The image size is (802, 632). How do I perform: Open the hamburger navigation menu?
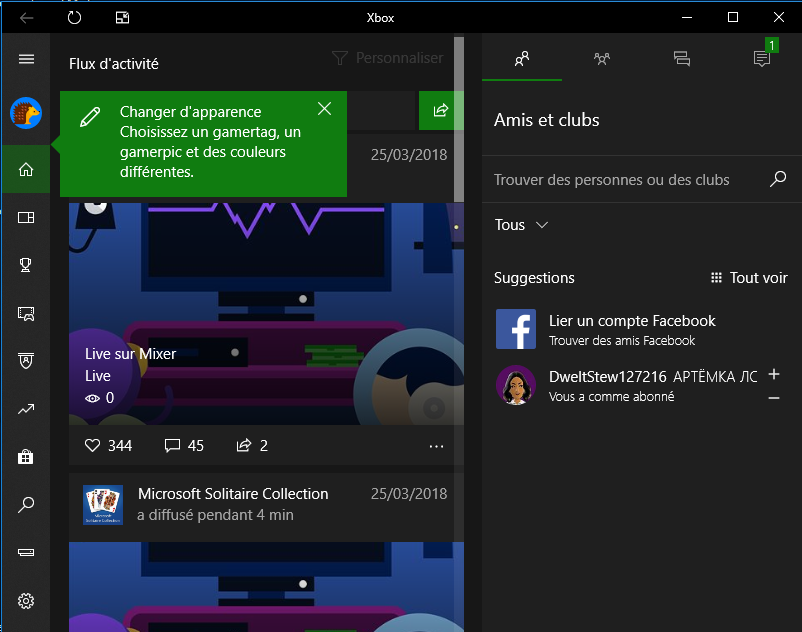click(26, 59)
